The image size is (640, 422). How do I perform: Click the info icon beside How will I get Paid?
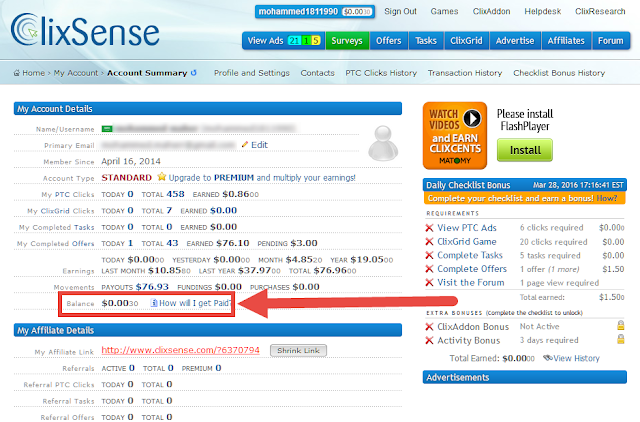[154, 303]
